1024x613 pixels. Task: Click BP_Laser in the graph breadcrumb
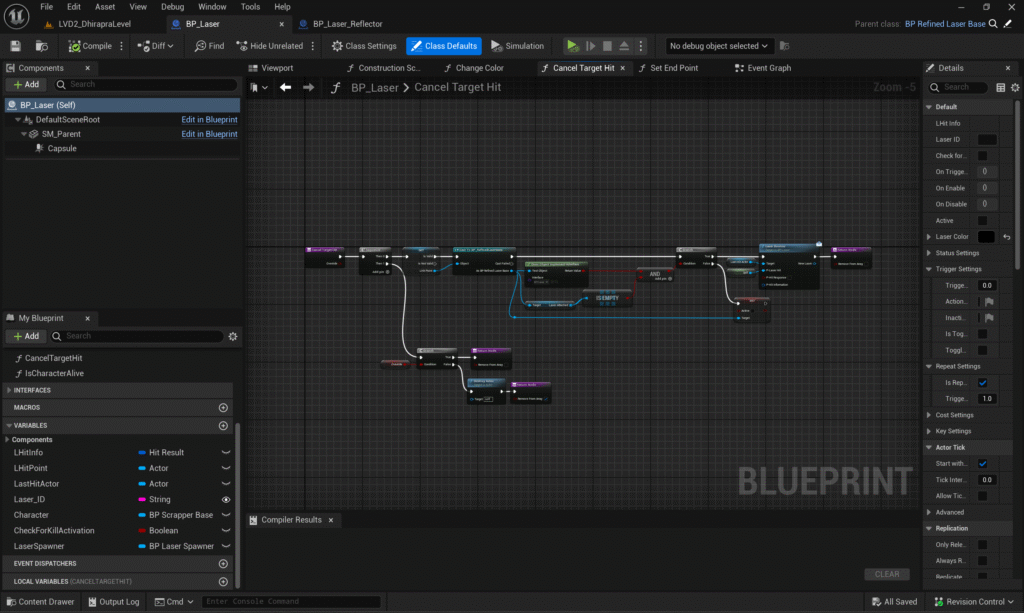click(374, 87)
